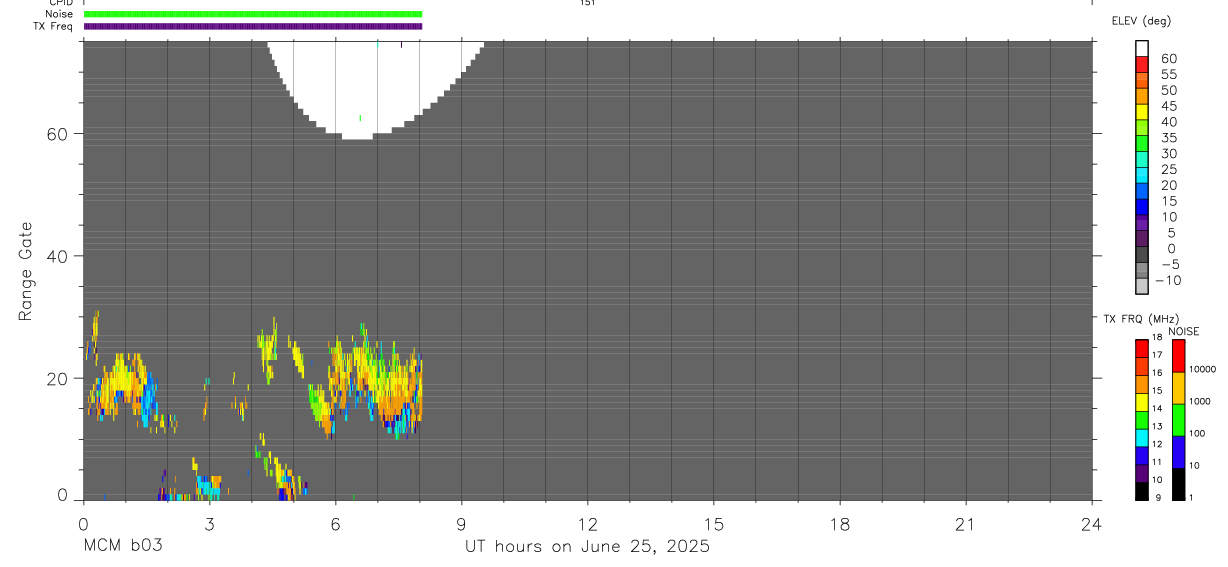The image size is (1228, 567).
Task: Click the 'TX FRQ (MHz)' legend title
Action: [x=1141, y=319]
